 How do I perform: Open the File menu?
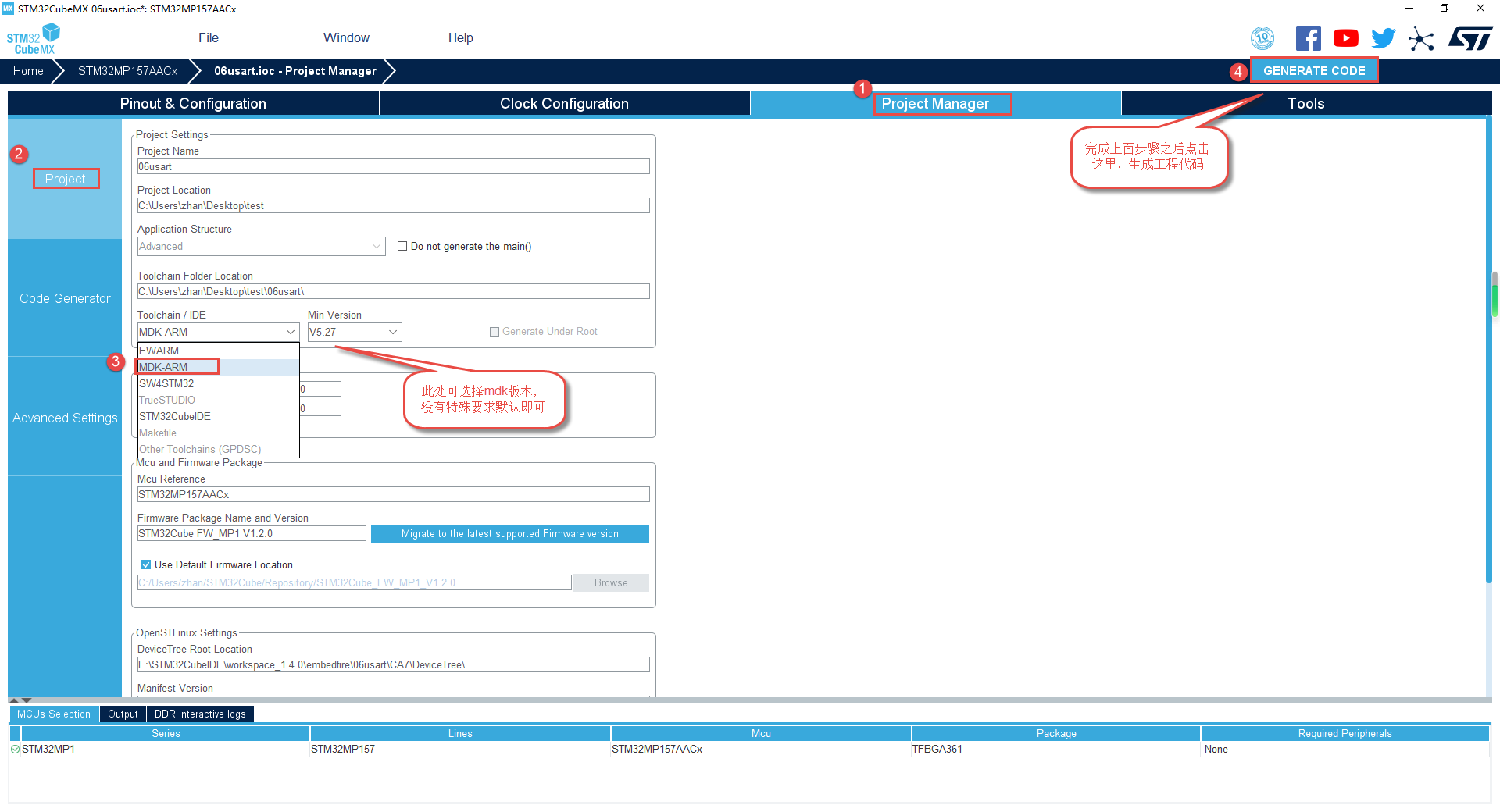pos(209,37)
